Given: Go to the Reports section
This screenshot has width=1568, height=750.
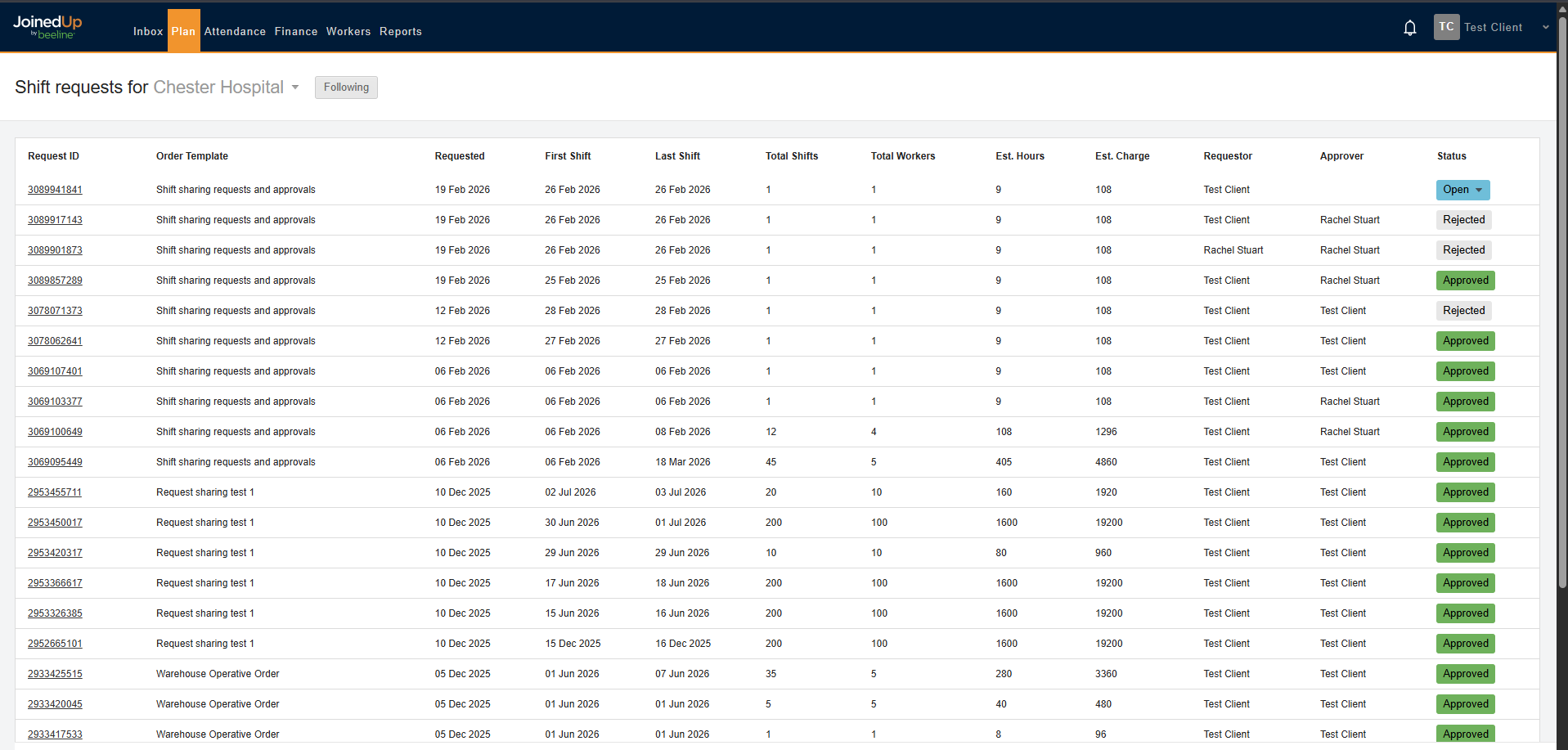Looking at the screenshot, I should 400,31.
